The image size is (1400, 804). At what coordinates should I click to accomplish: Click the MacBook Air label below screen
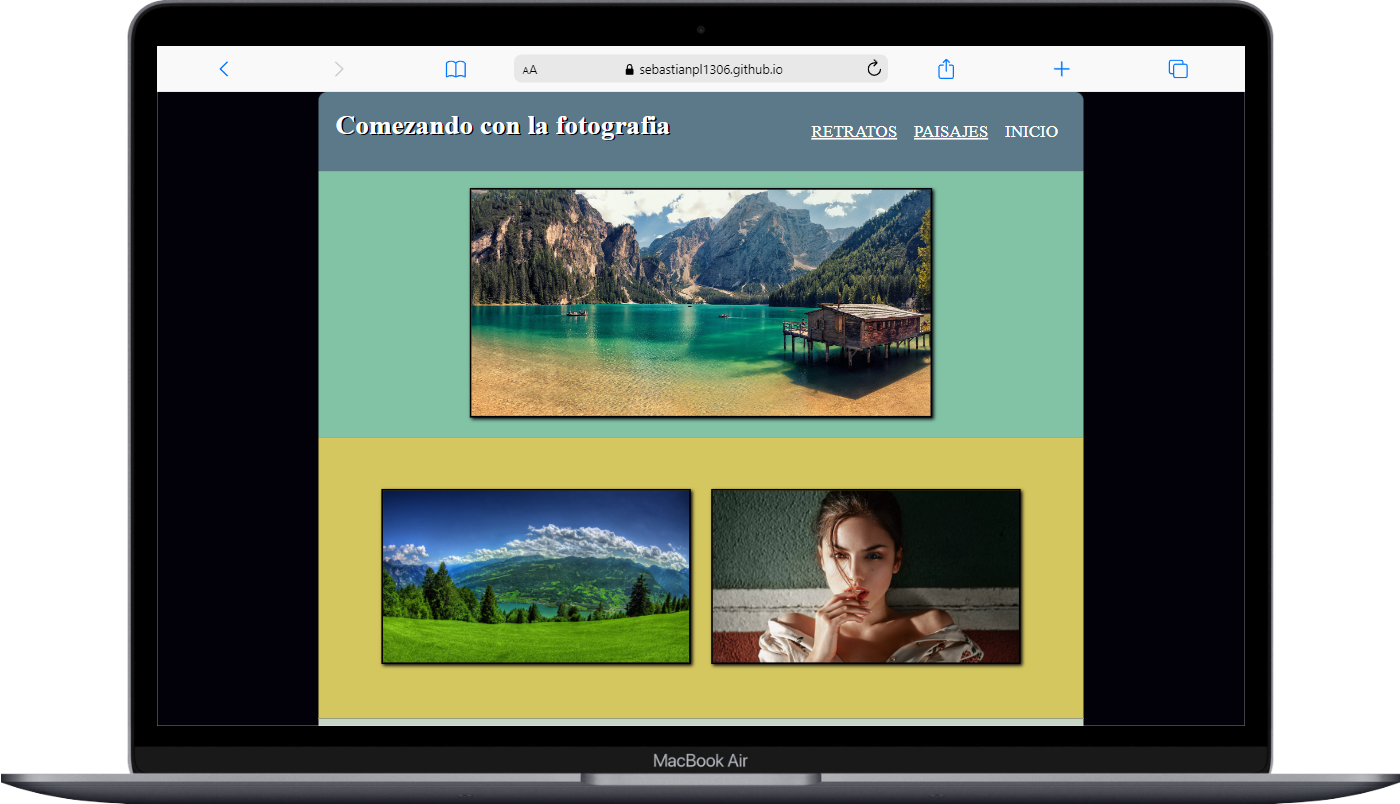coord(700,761)
